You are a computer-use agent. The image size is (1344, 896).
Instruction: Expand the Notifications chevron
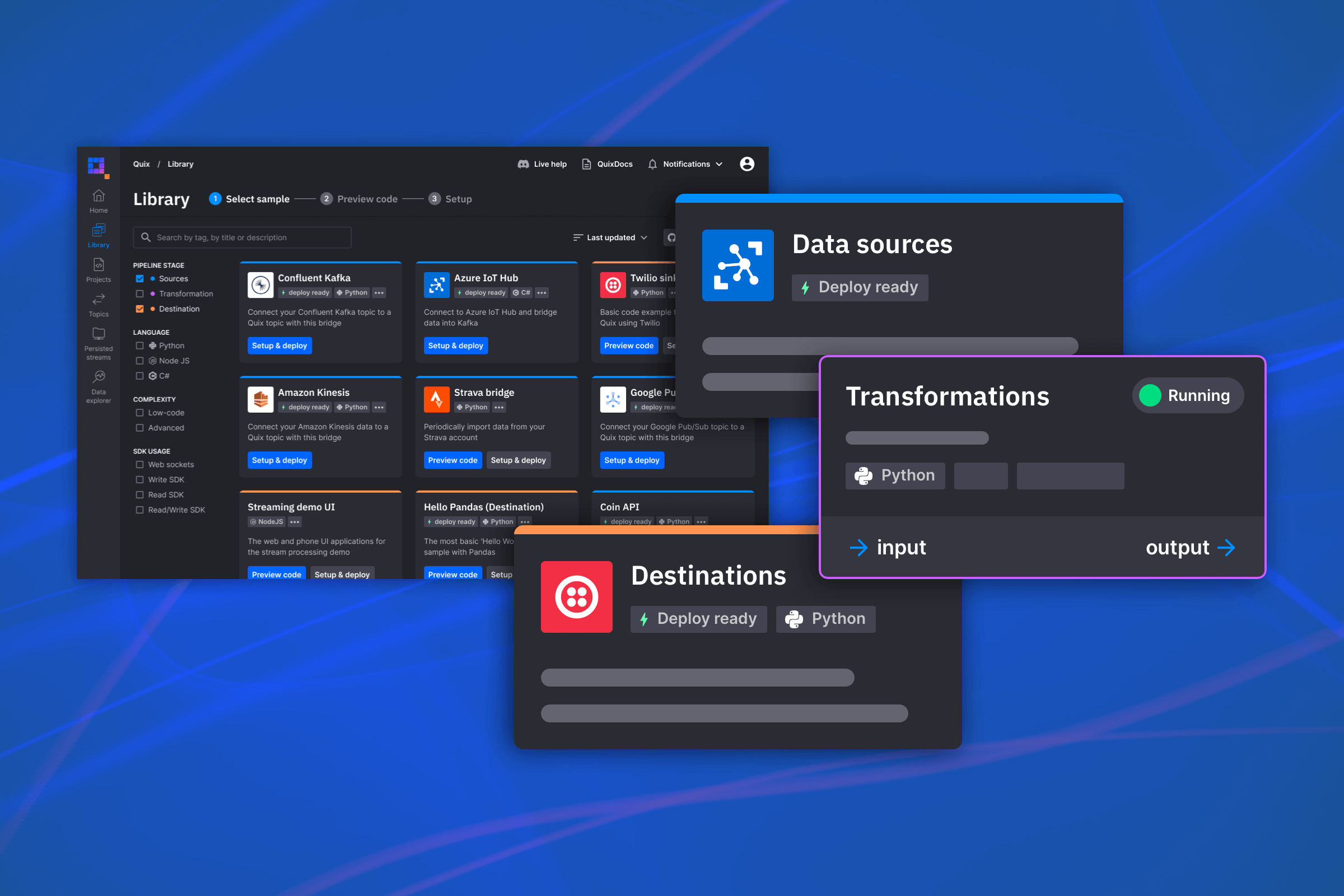(720, 164)
